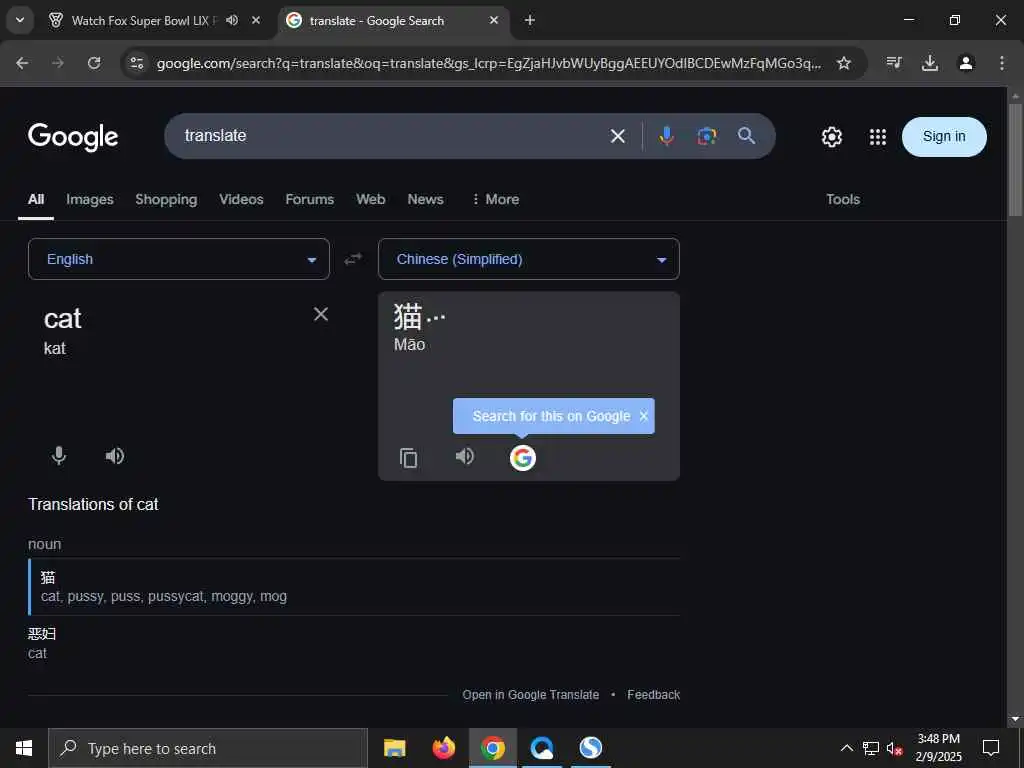This screenshot has width=1024, height=768.
Task: Clear the search box text
Action: (617, 136)
